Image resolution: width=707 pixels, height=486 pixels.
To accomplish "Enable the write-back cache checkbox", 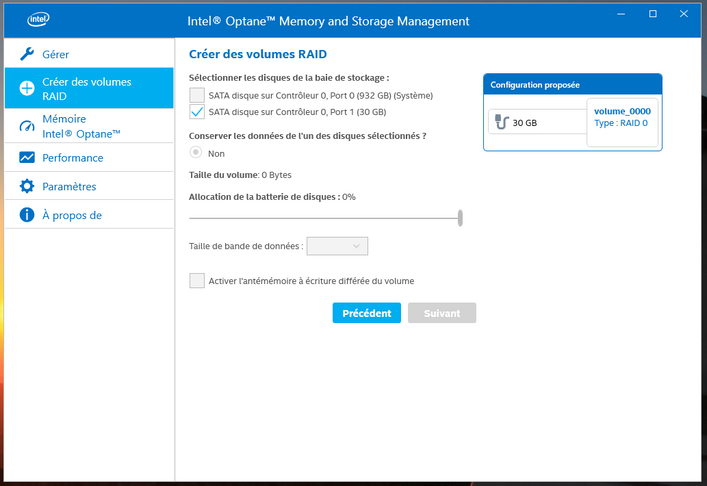I will click(x=197, y=281).
